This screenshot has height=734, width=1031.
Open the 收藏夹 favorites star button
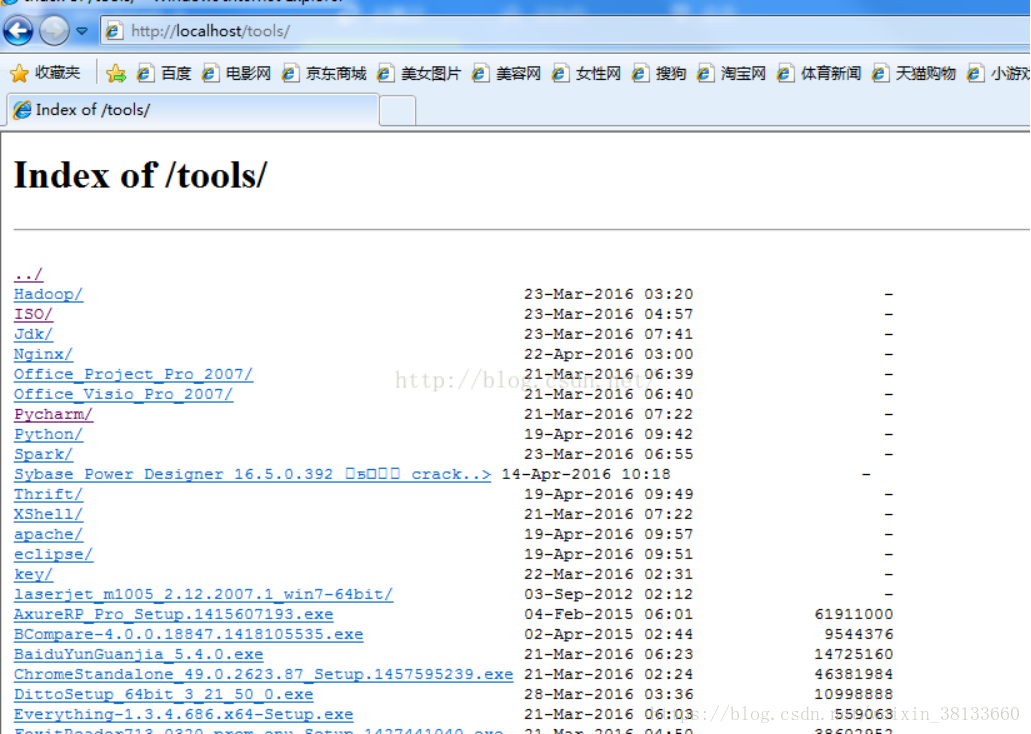pos(45,73)
